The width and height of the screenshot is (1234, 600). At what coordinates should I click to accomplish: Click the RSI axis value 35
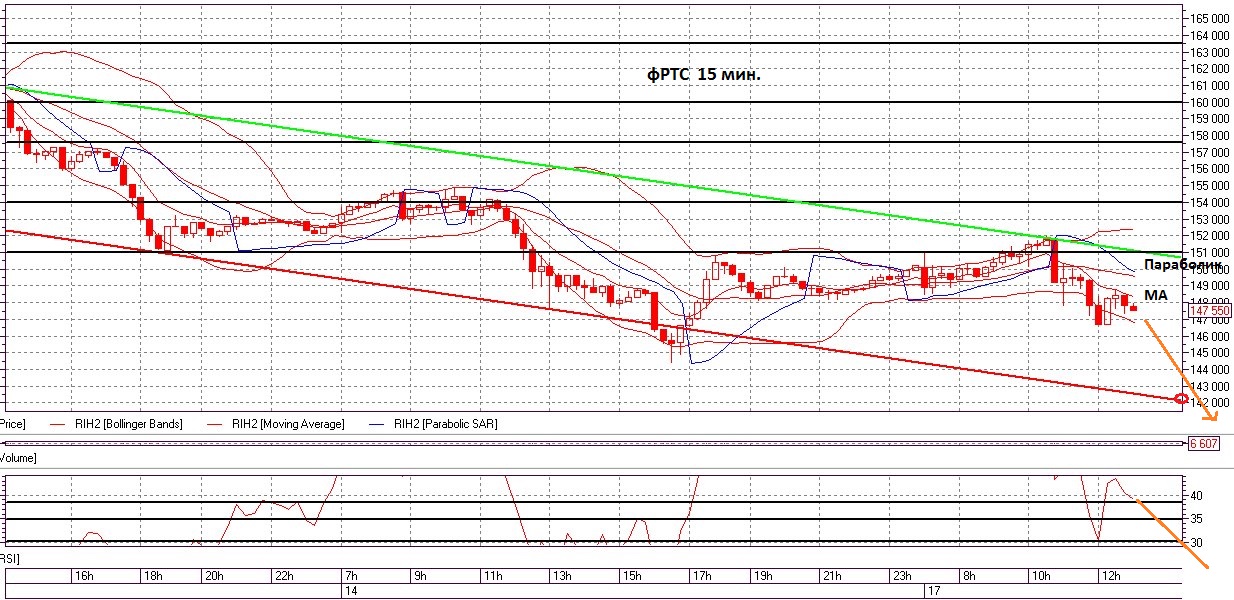point(1196,519)
